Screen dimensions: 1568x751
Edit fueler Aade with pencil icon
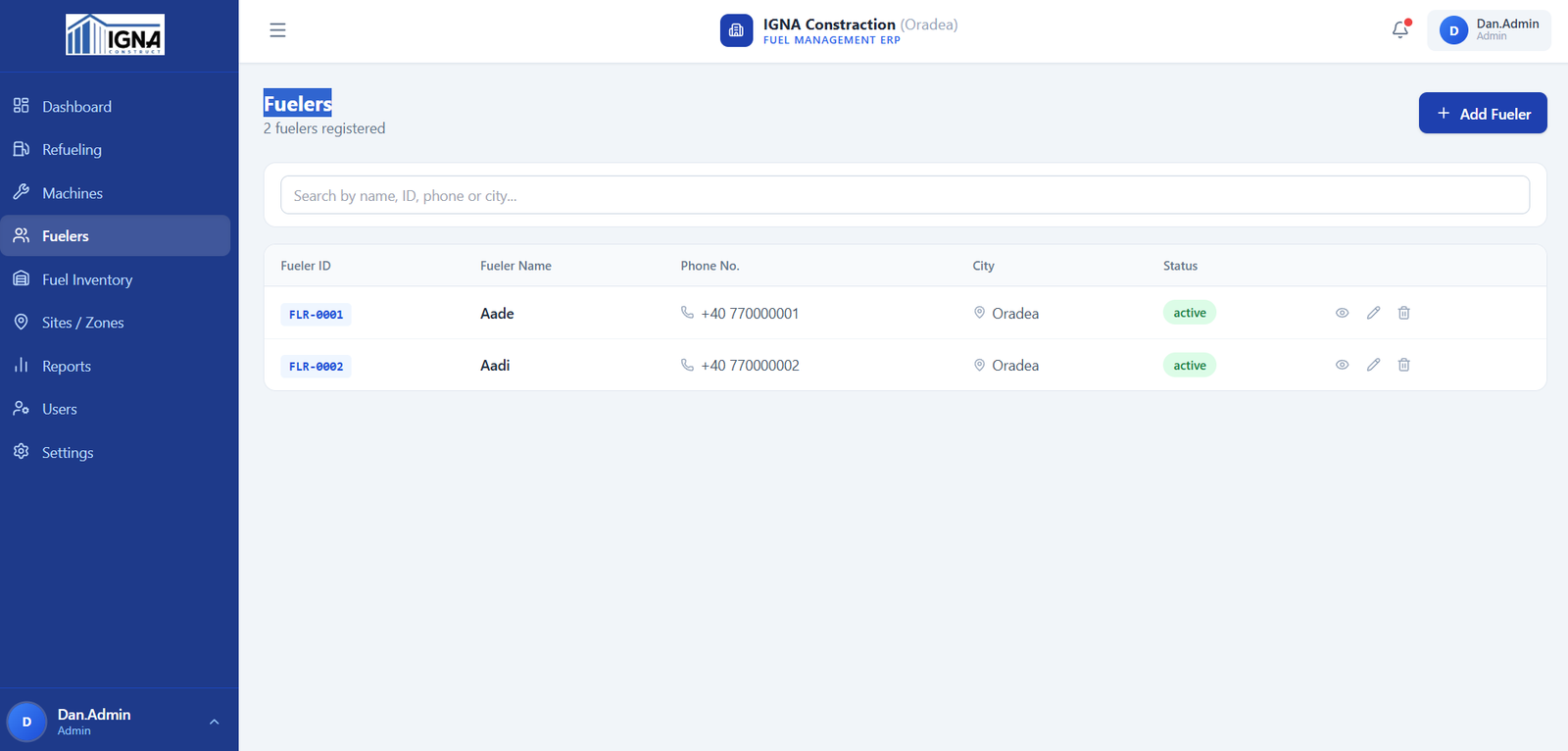click(x=1373, y=313)
